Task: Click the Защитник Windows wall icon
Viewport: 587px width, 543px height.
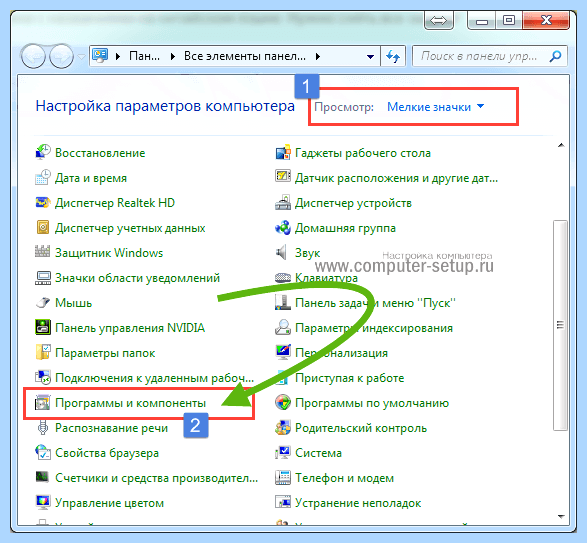Action: (x=43, y=252)
